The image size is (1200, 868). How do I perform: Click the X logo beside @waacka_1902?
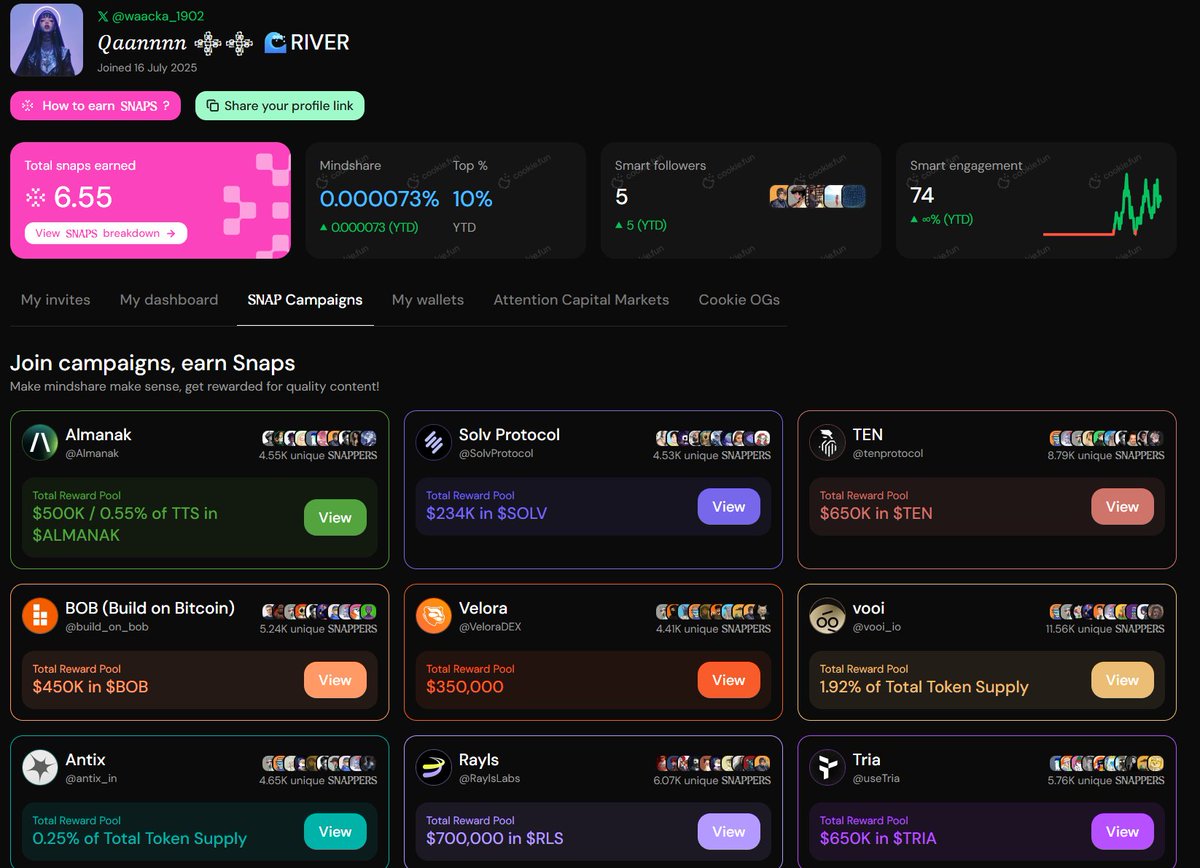pos(103,17)
